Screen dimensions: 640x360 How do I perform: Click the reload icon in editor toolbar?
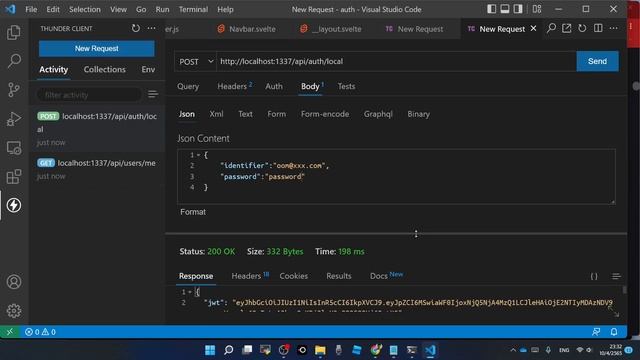coord(582,28)
